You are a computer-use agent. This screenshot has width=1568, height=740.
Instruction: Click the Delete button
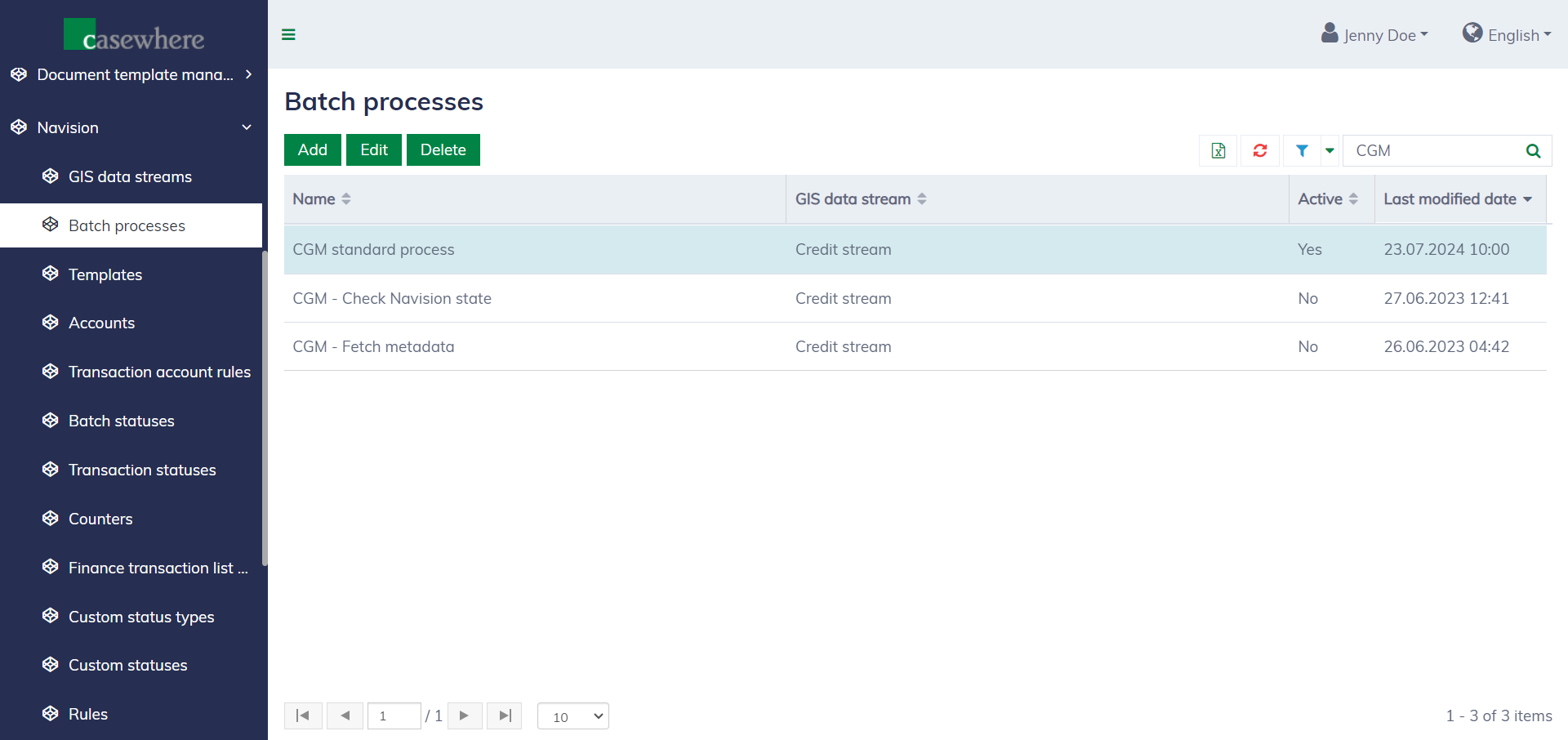point(443,149)
